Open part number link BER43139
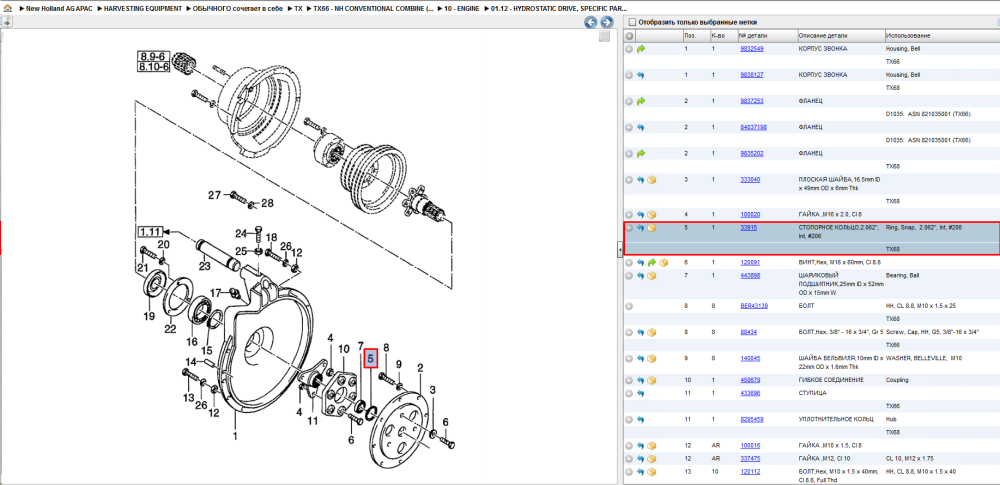The image size is (1000, 485). coord(754,306)
